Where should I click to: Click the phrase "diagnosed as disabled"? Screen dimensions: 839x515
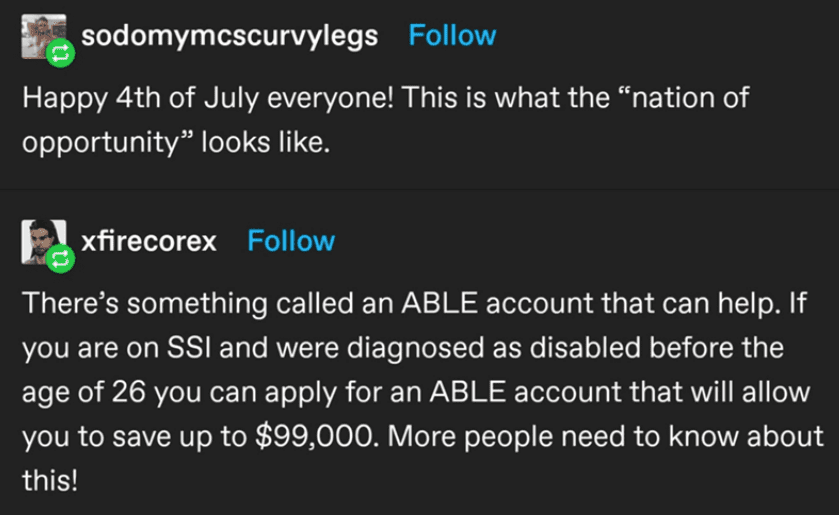click(x=493, y=348)
